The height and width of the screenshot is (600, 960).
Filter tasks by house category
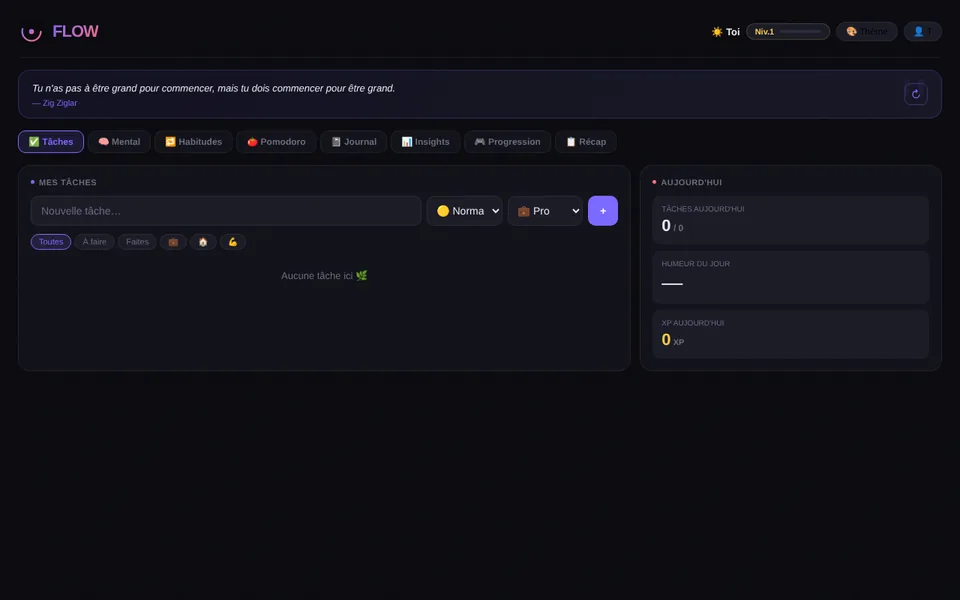pos(203,242)
